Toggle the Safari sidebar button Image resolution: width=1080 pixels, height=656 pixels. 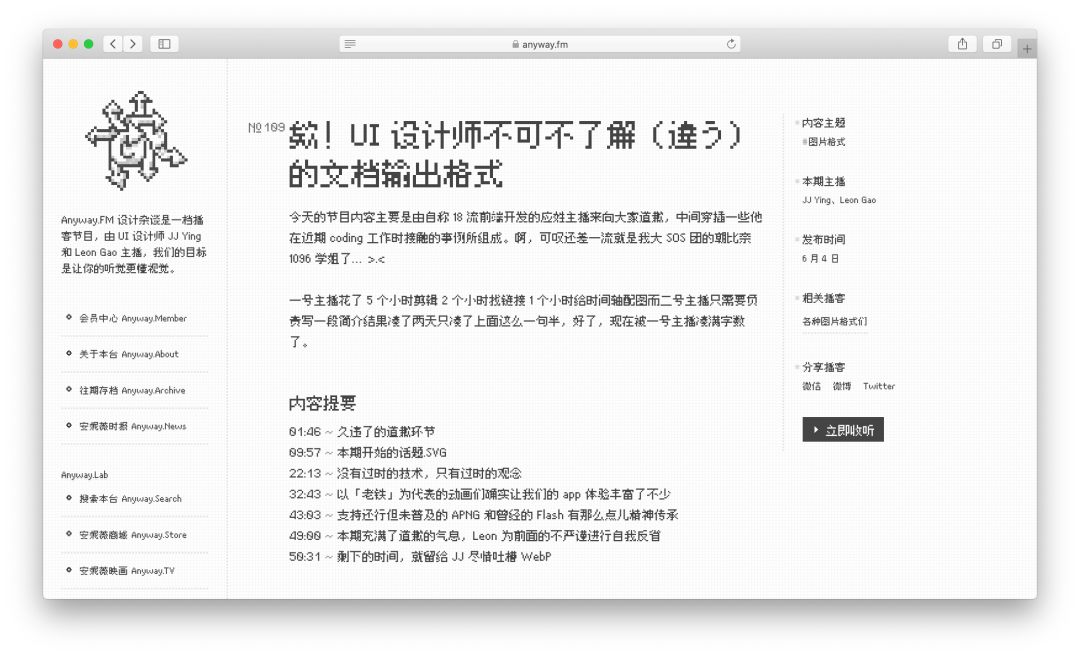164,44
